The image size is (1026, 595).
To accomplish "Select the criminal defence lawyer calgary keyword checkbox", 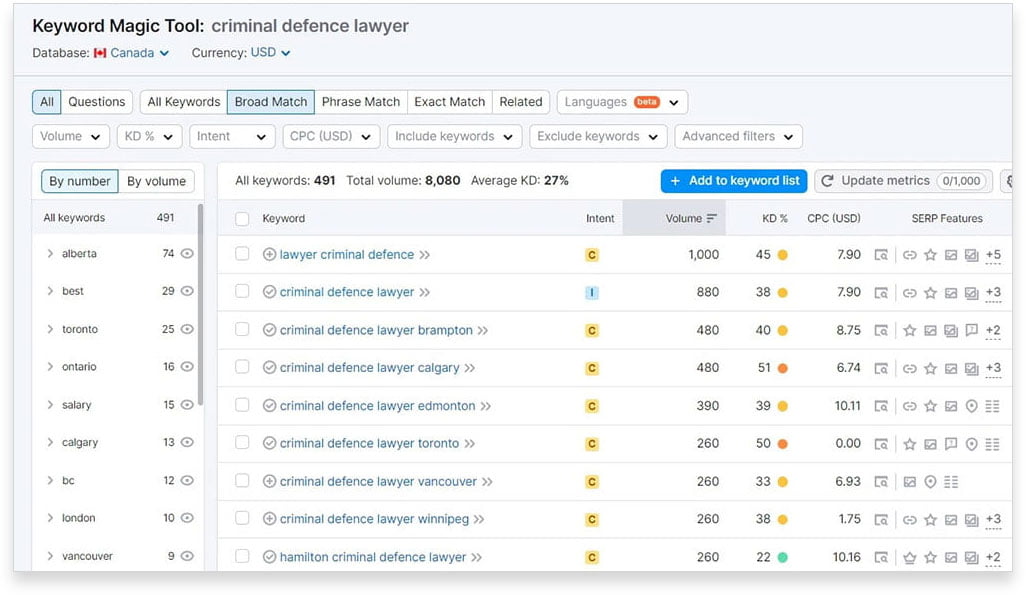I will (242, 368).
